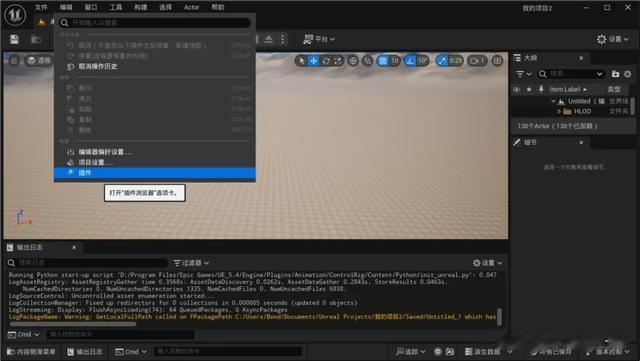Select the scale tool in viewport toolbar

[x=338, y=61]
